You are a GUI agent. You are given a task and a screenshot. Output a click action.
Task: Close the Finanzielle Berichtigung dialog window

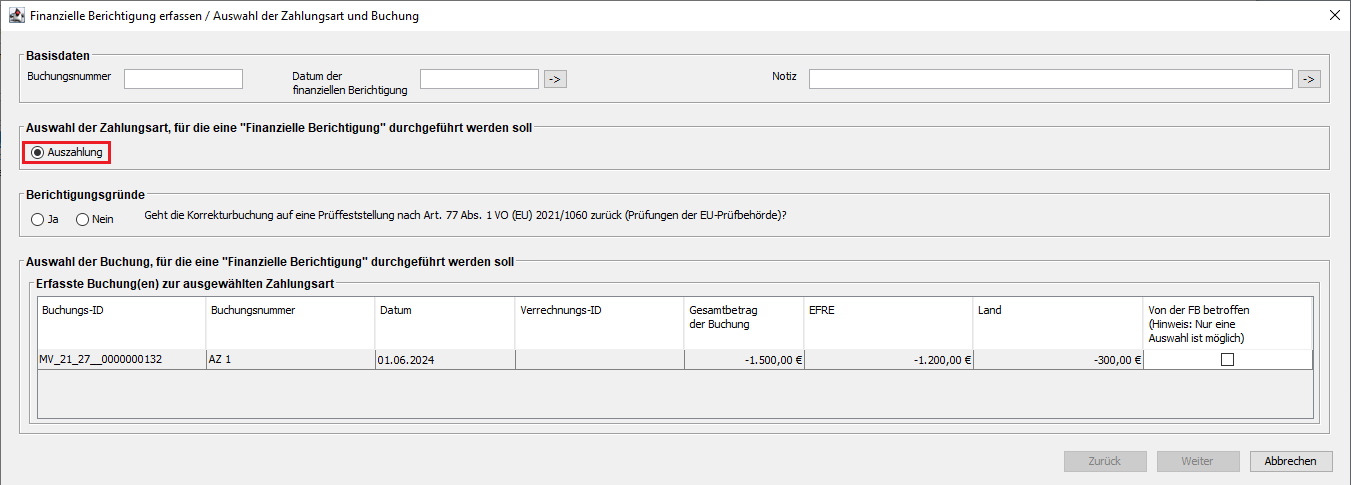click(x=1334, y=16)
